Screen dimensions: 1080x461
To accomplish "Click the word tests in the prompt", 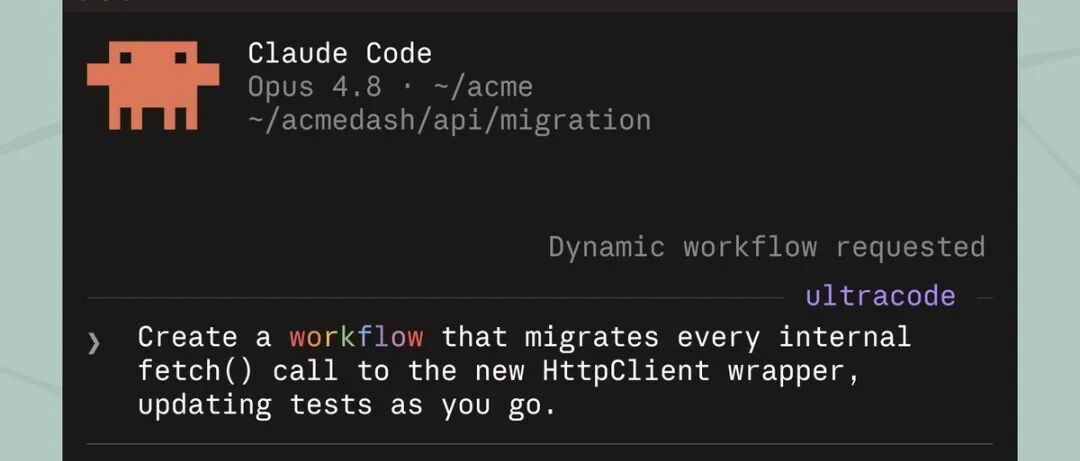I will coord(331,405).
